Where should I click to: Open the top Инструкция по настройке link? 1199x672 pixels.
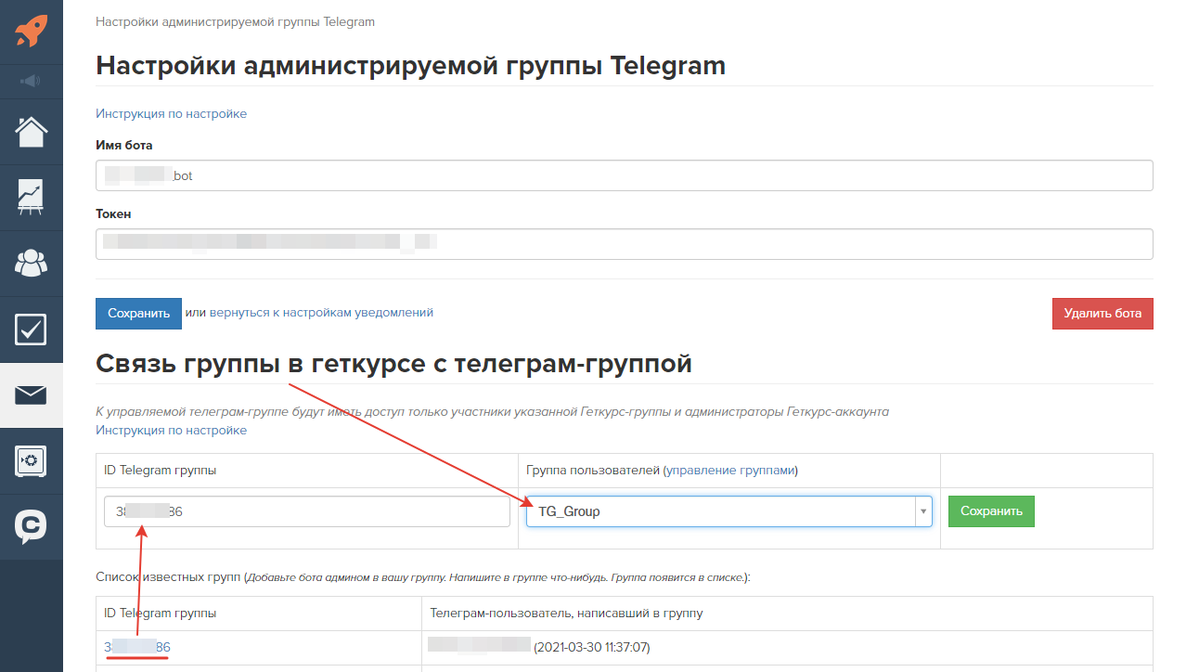tap(171, 114)
